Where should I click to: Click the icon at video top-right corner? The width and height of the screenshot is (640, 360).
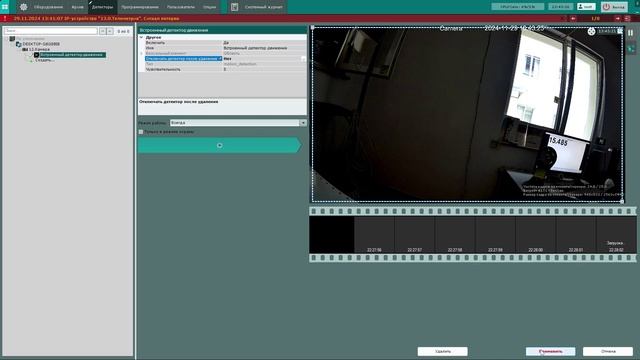pyautogui.click(x=620, y=31)
